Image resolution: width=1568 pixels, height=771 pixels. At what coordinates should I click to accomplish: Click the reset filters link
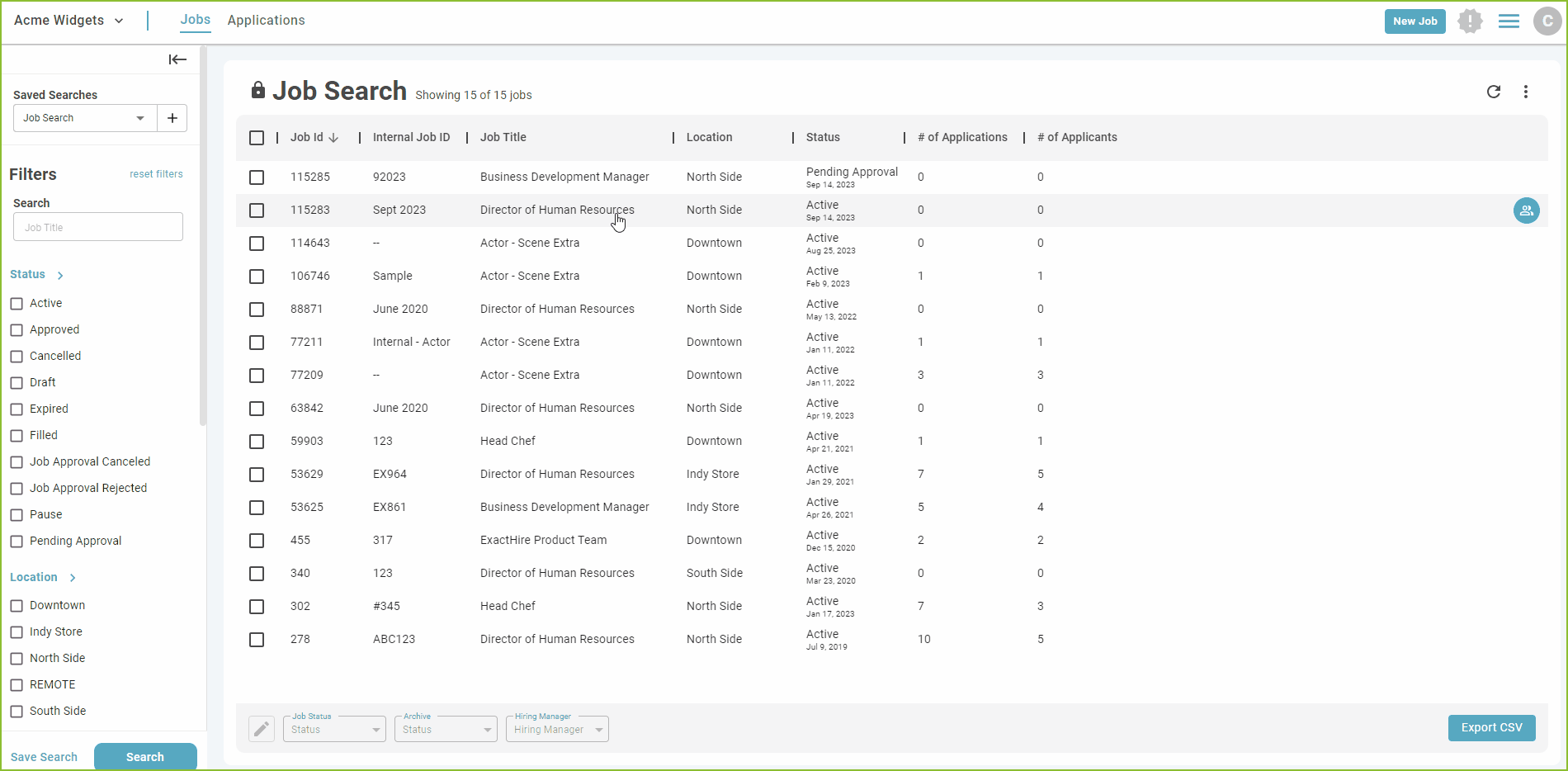pyautogui.click(x=156, y=174)
